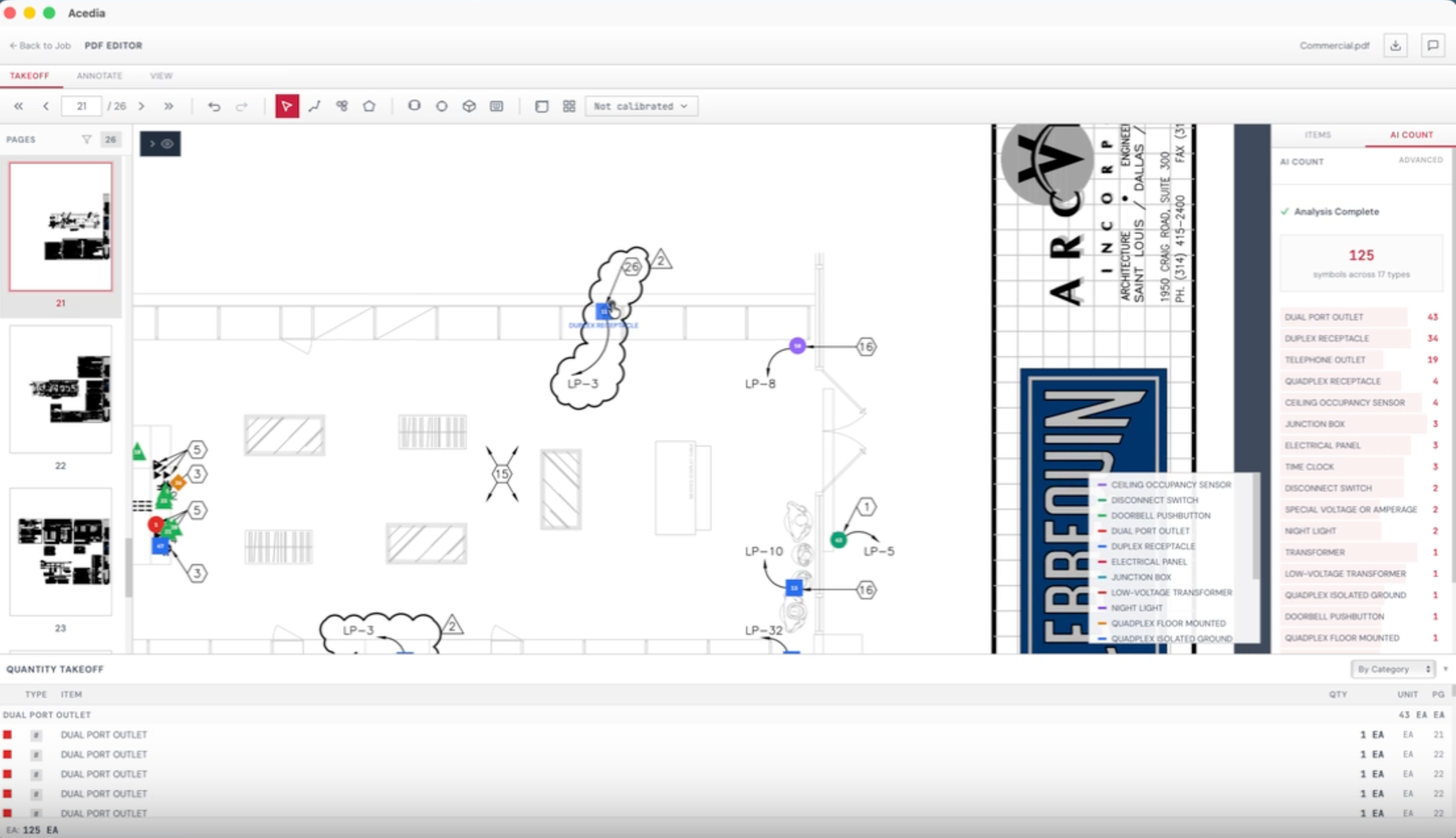This screenshot has height=838, width=1456.
Task: Switch to the ITEMS tab
Action: point(1318,135)
